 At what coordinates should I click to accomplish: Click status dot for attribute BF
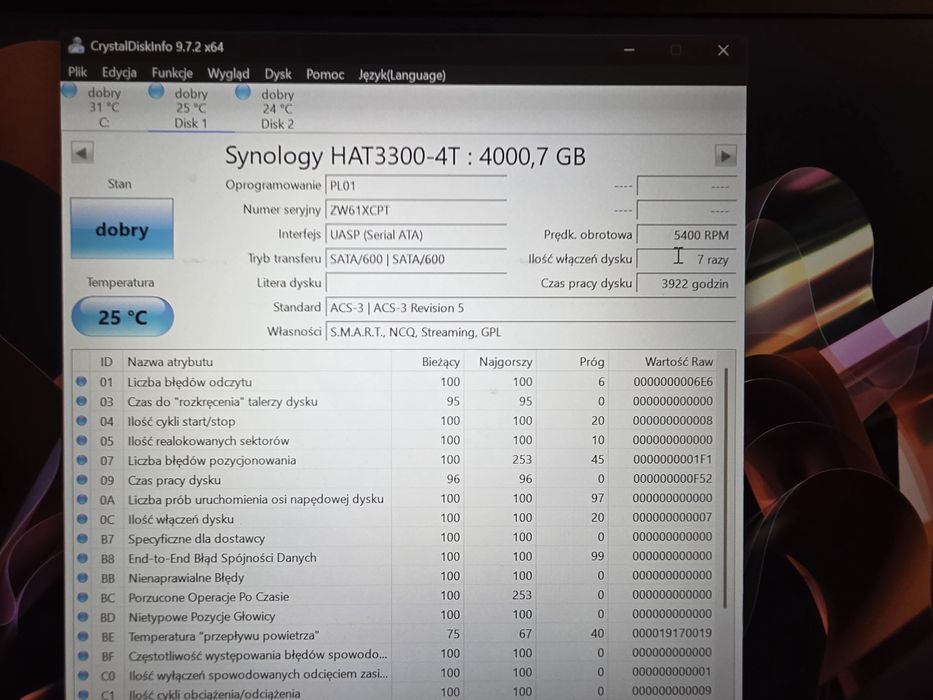83,656
